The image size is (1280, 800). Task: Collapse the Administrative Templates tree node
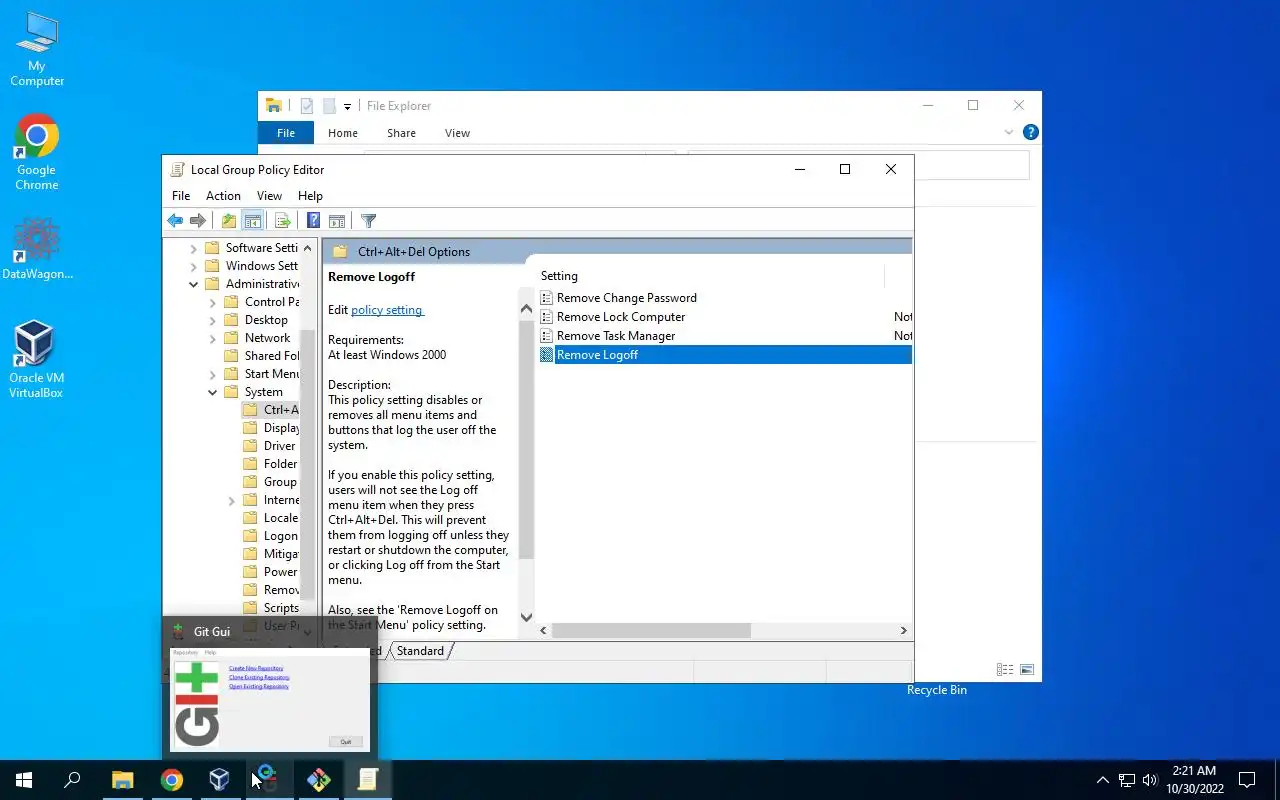(x=194, y=284)
